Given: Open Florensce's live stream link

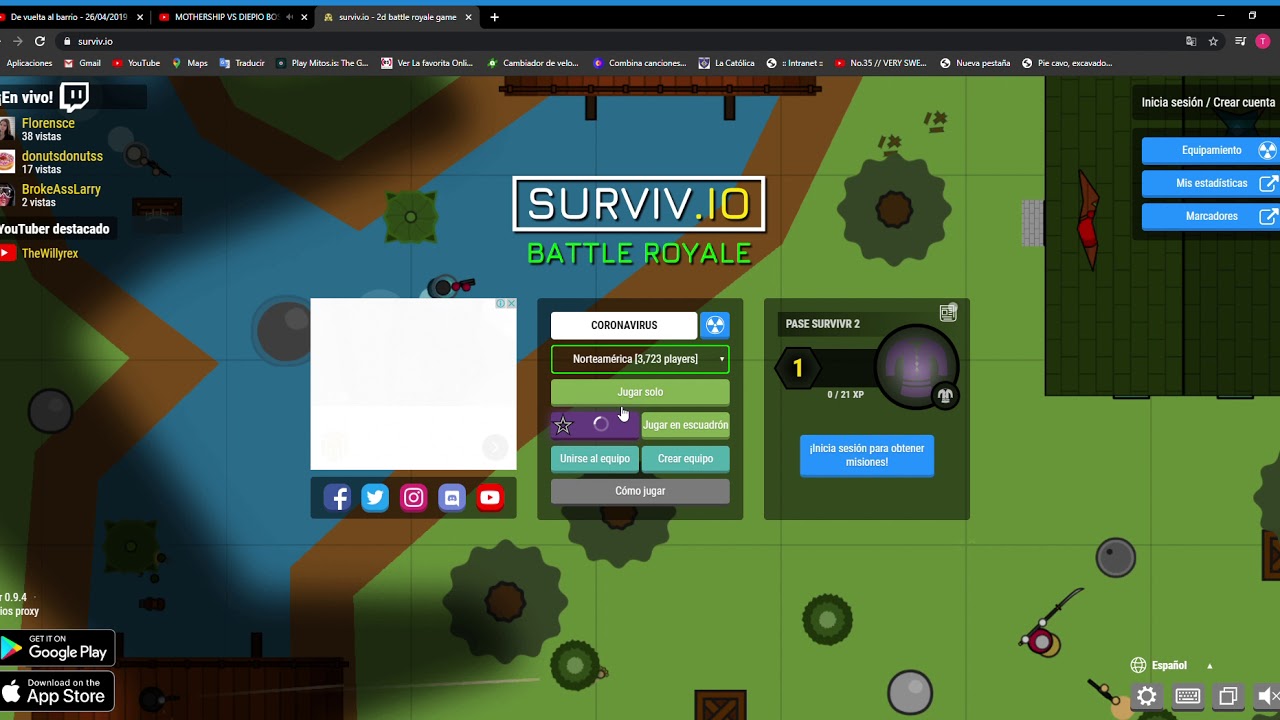Looking at the screenshot, I should pyautogui.click(x=48, y=124).
